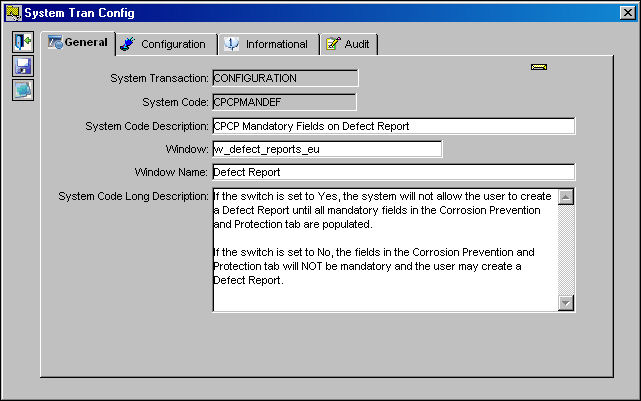Go to the Audit tab
The height and width of the screenshot is (401, 641).
[x=349, y=44]
